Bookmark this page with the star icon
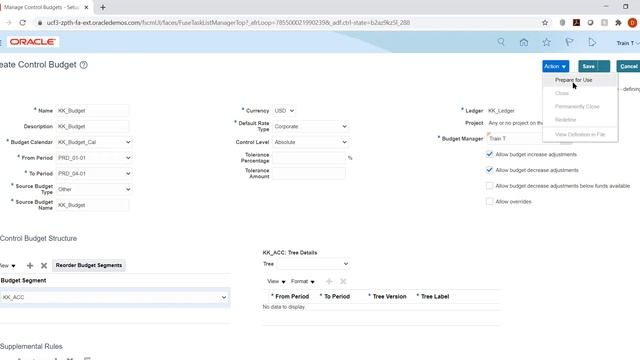This screenshot has width=640, height=360. pos(545,23)
